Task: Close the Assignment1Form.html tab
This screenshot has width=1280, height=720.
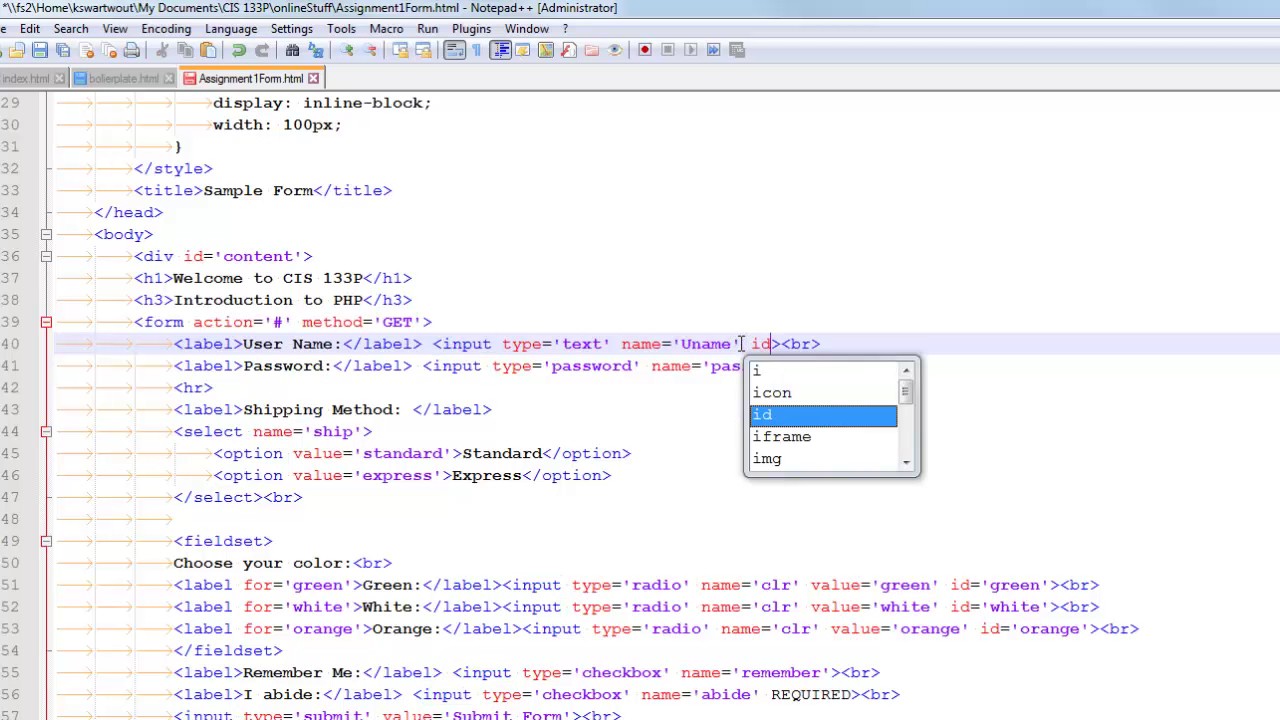Action: (313, 79)
